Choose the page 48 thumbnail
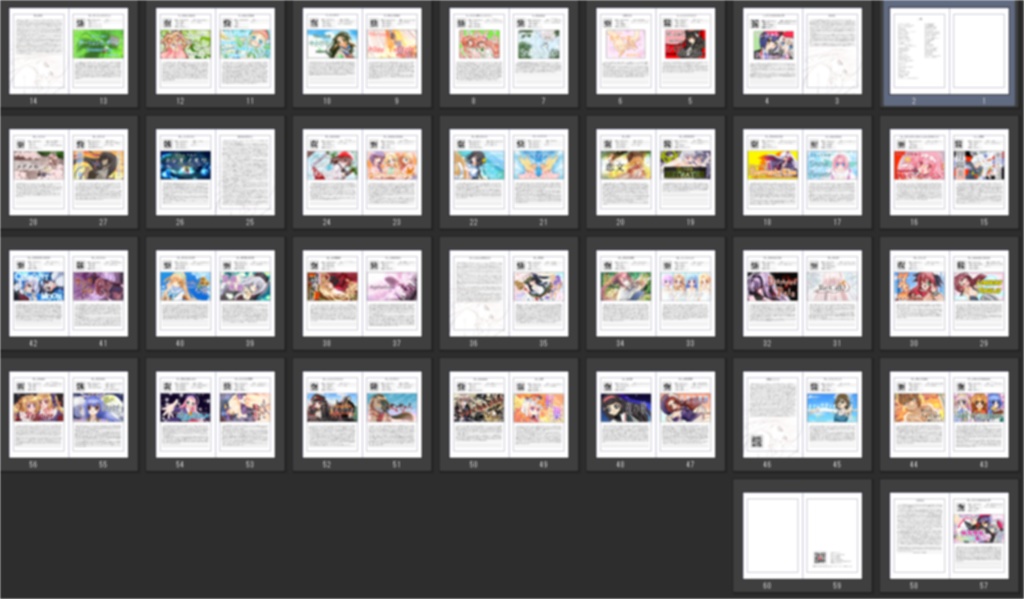This screenshot has width=1024, height=599. coord(626,414)
